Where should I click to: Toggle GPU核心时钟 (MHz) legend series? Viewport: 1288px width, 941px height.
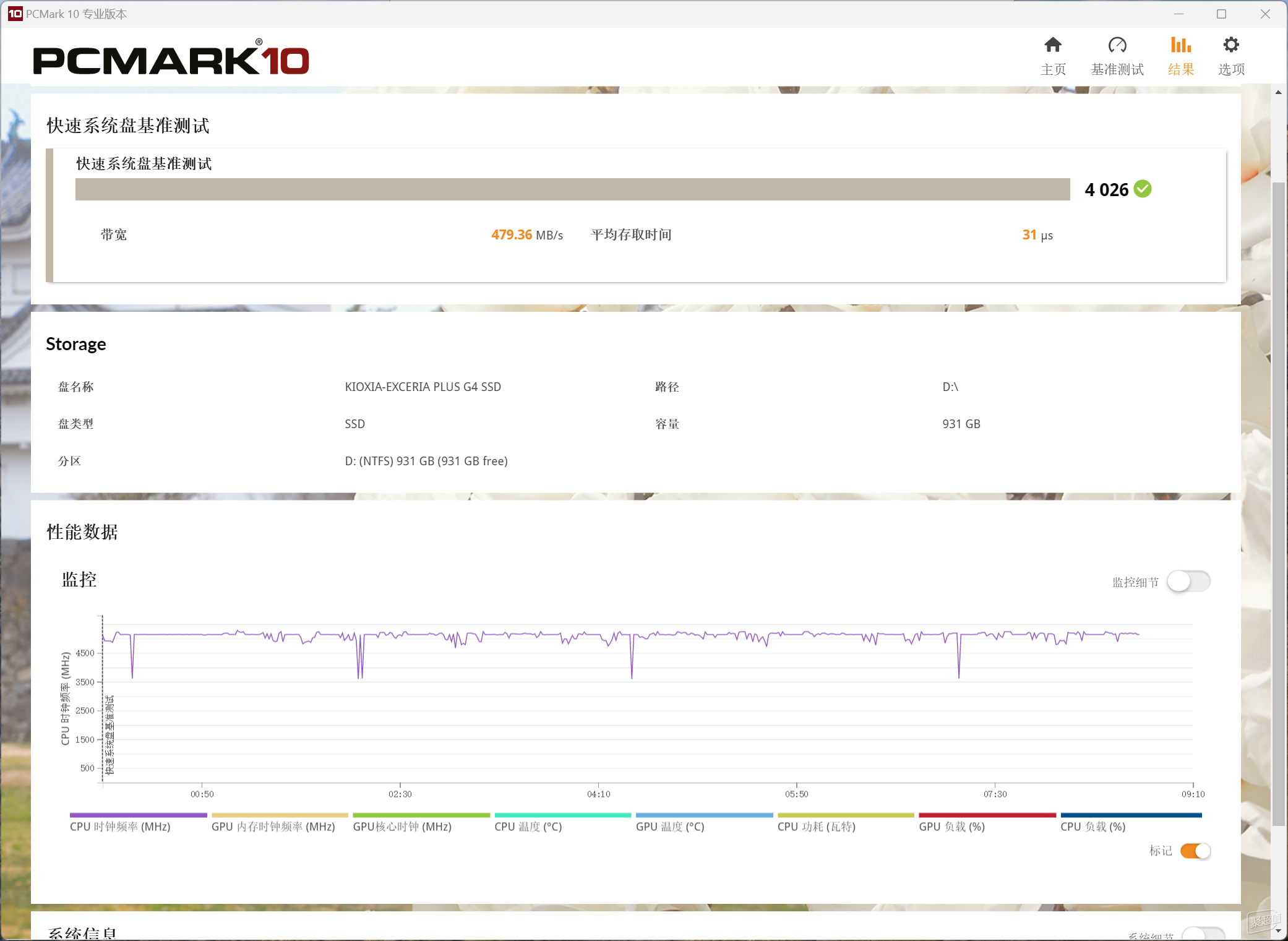421,823
